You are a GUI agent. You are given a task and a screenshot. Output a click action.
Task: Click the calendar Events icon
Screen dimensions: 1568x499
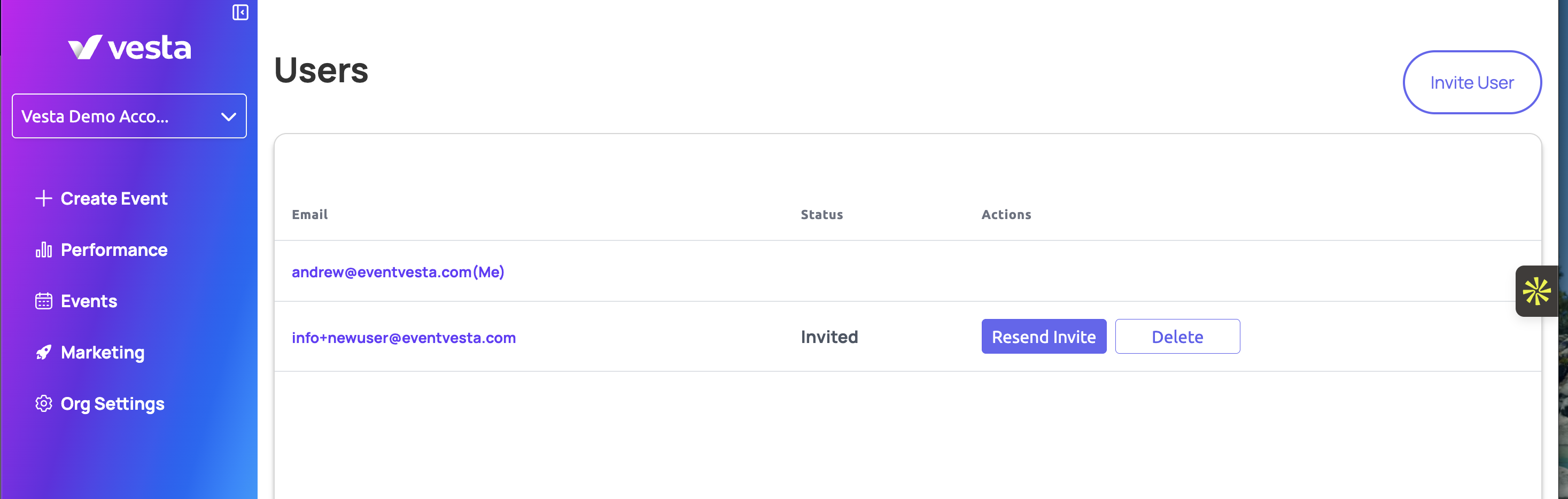pyautogui.click(x=43, y=301)
